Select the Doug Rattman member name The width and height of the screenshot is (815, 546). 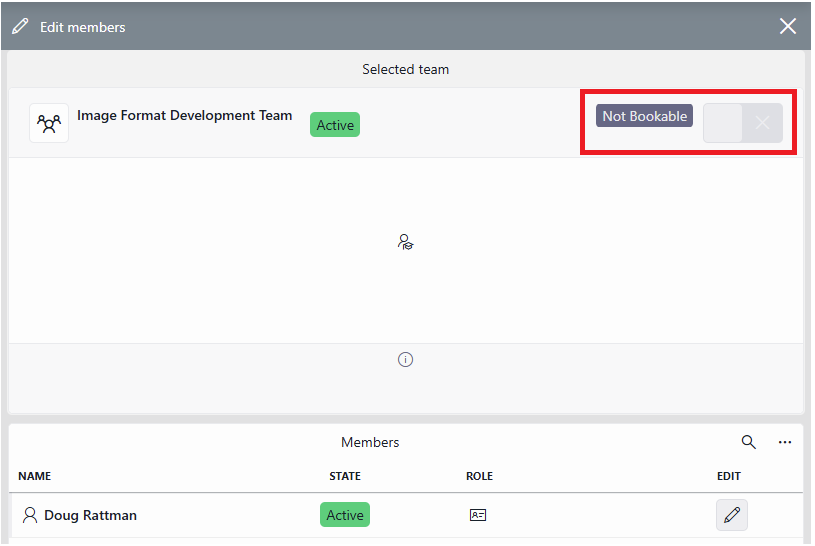[90, 515]
